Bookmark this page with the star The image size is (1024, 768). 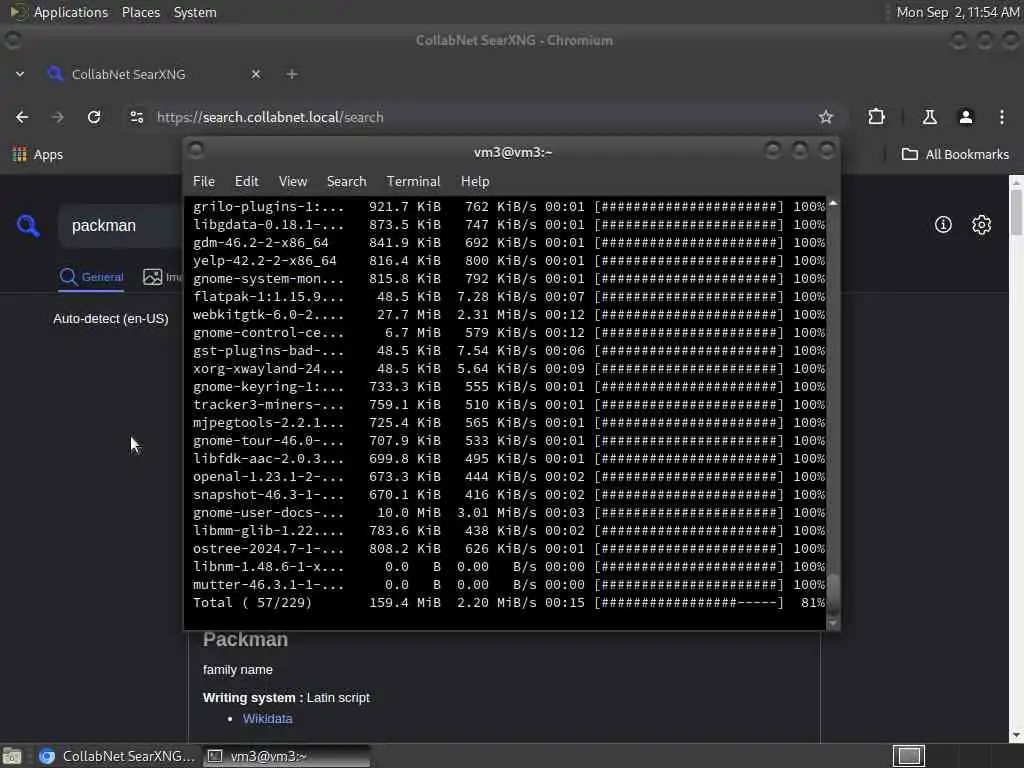pos(825,117)
